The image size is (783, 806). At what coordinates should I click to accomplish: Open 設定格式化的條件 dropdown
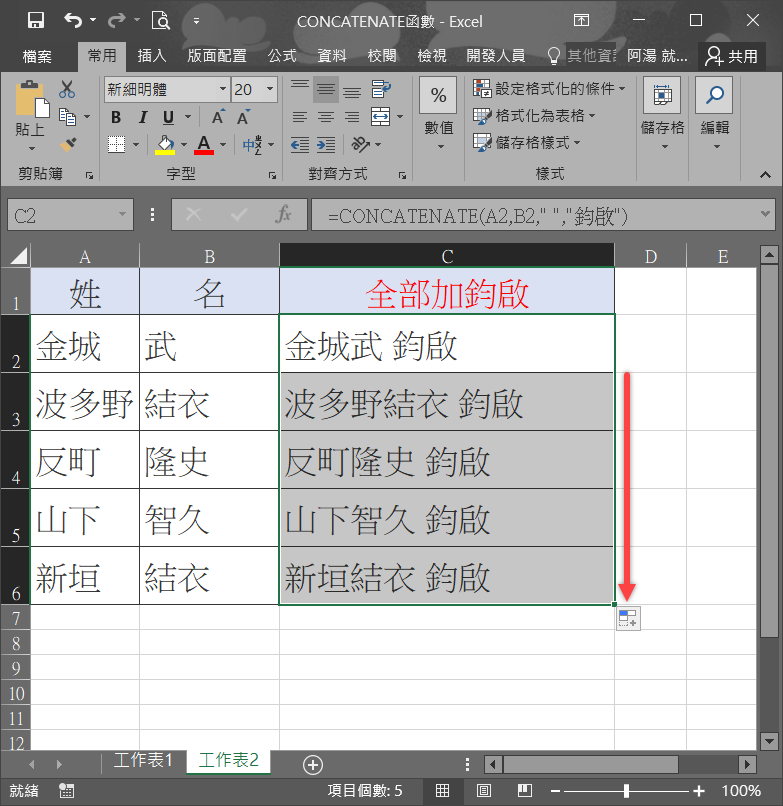coord(549,88)
